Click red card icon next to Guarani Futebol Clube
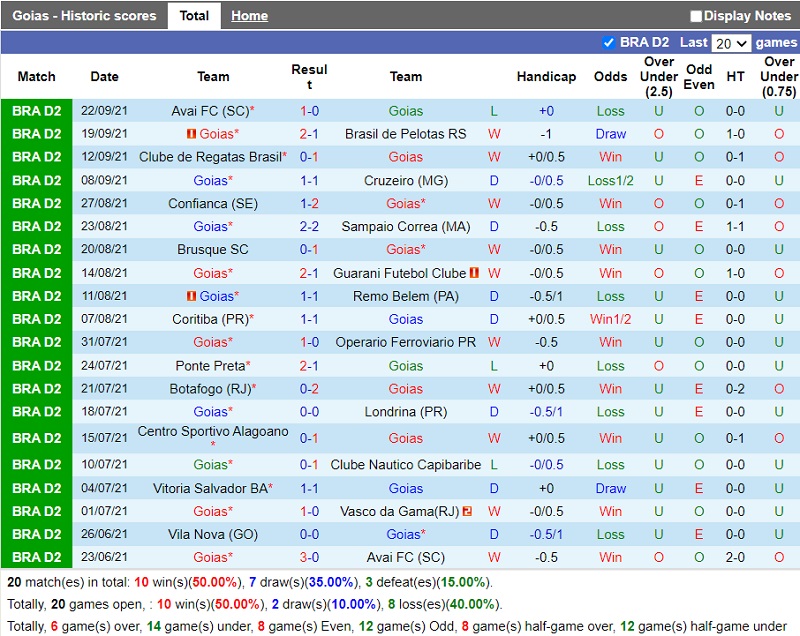 474,273
